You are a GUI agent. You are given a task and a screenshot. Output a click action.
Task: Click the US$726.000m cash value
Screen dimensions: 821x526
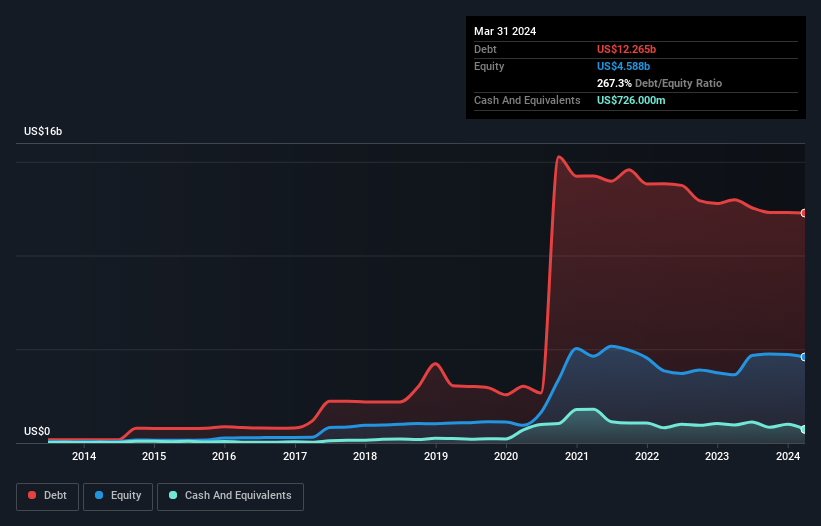coord(631,100)
